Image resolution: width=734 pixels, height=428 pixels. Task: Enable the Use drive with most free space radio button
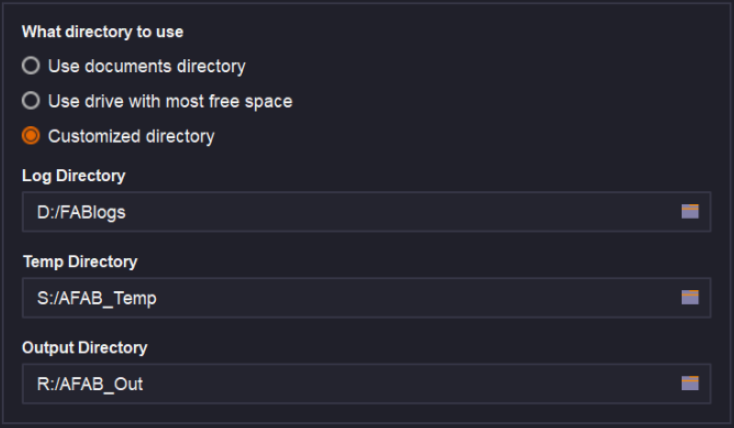point(31,101)
